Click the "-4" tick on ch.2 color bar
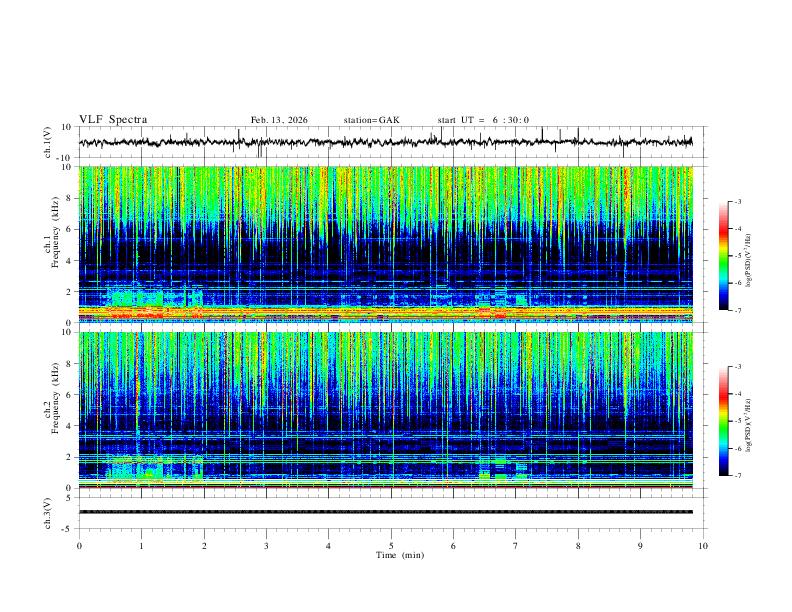The width and height of the screenshot is (792, 612). 737,394
